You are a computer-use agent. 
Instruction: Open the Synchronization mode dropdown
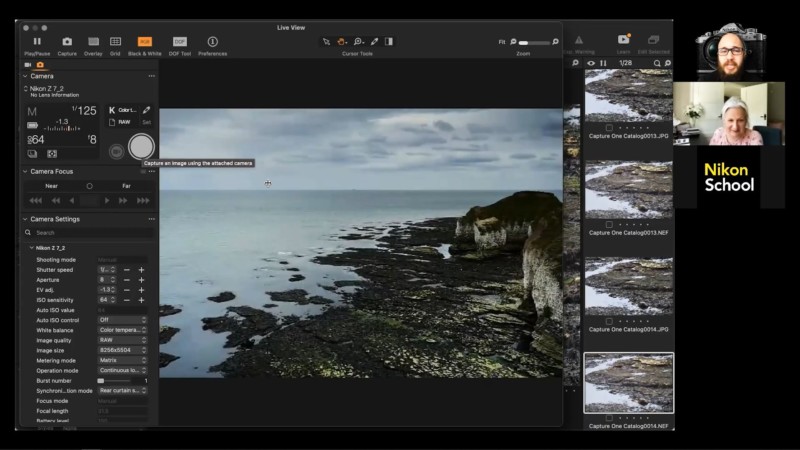coord(122,391)
